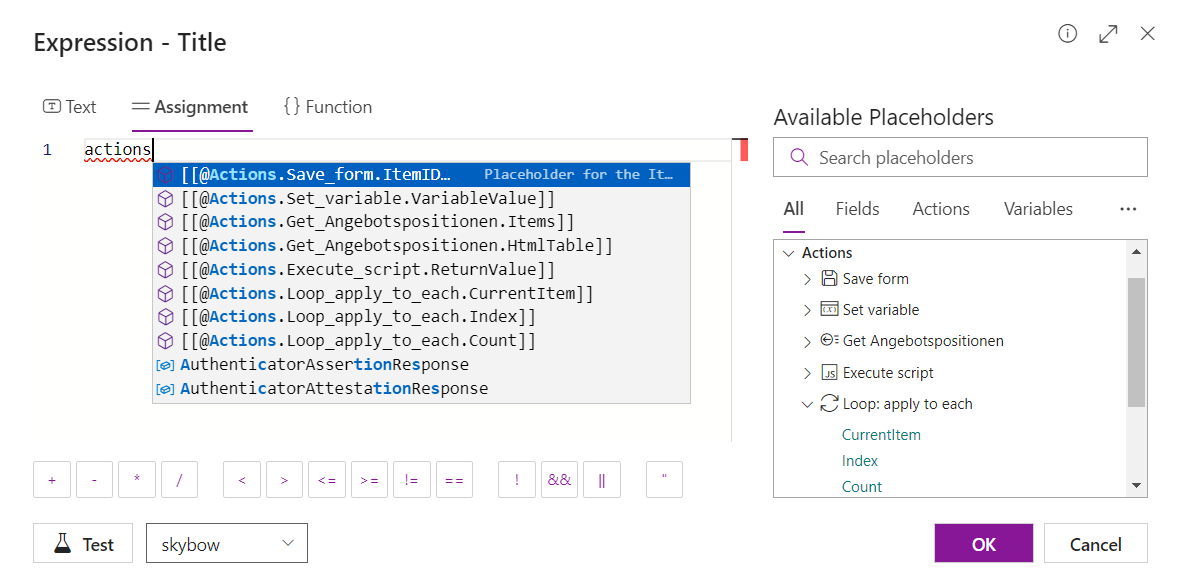The width and height of the screenshot is (1182, 587).
Task: Click the Execute script JS icon
Action: coord(829,372)
